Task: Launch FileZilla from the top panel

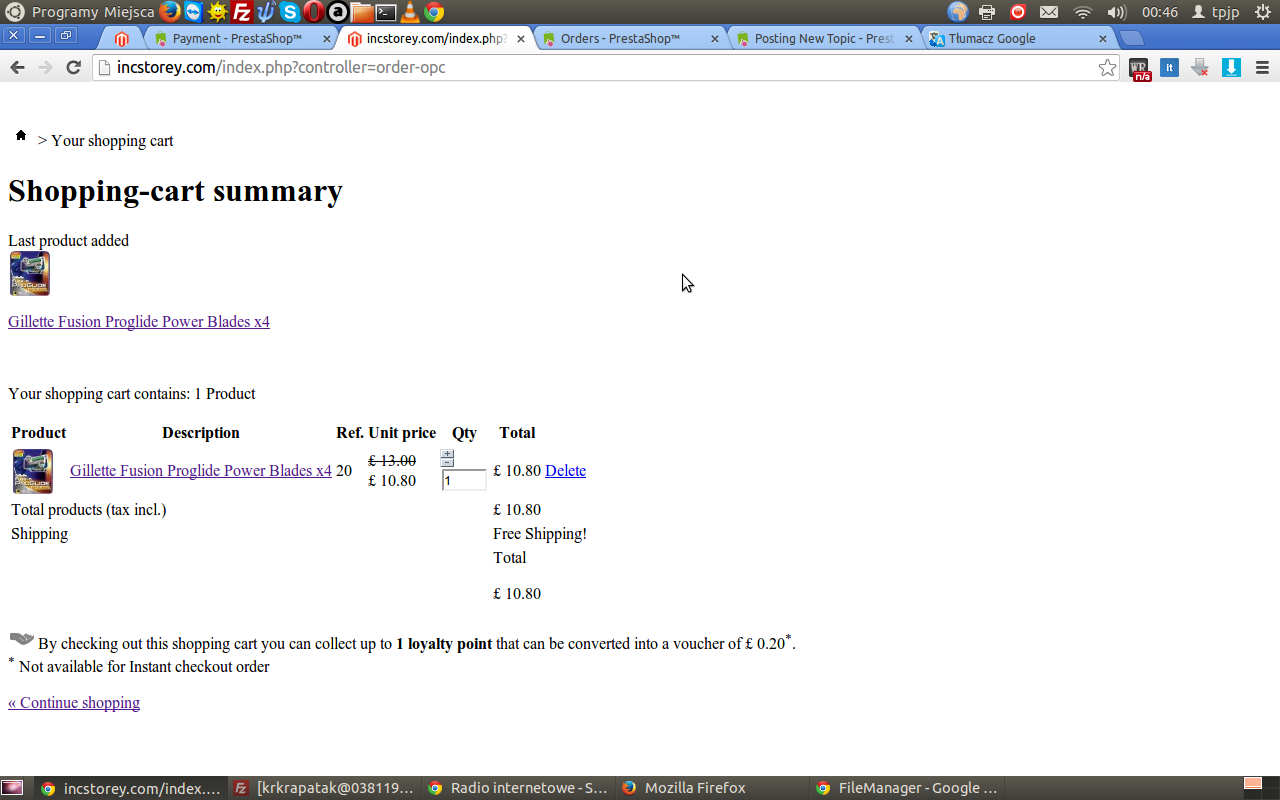Action: point(241,12)
